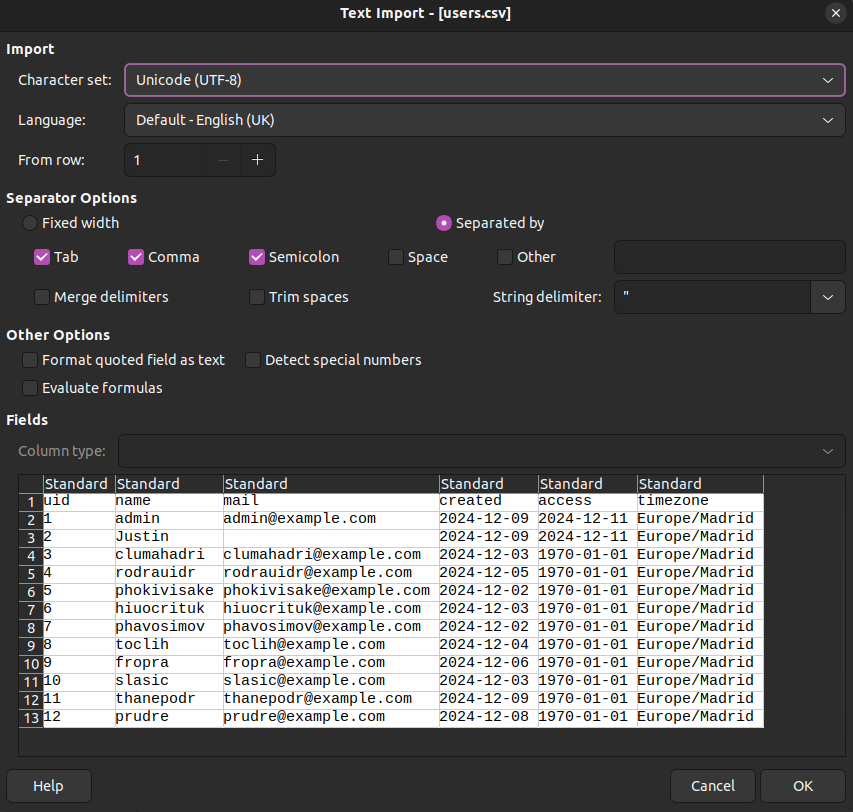Click the thanepodr name cell
This screenshot has width=853, height=812.
[169, 699]
